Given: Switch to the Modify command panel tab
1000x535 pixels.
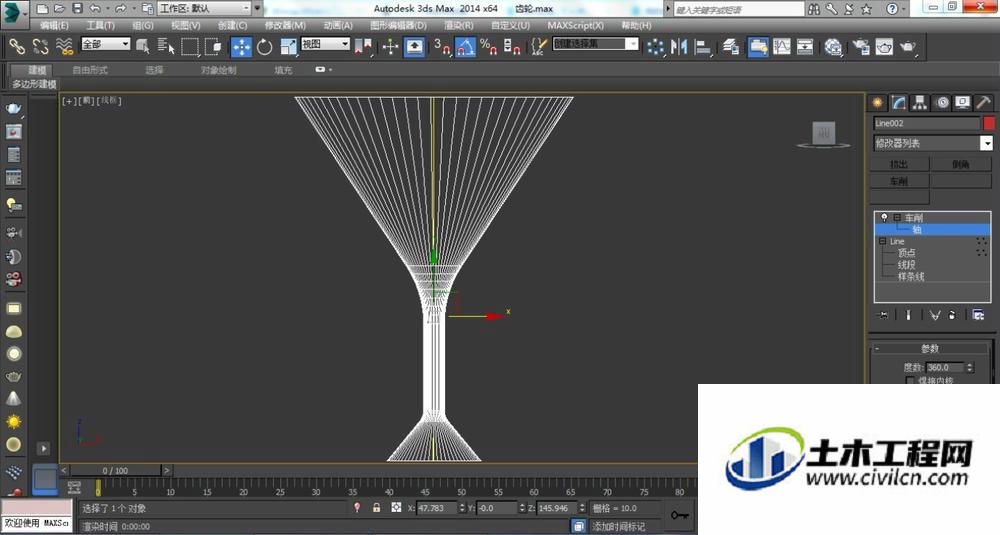Looking at the screenshot, I should 899,103.
